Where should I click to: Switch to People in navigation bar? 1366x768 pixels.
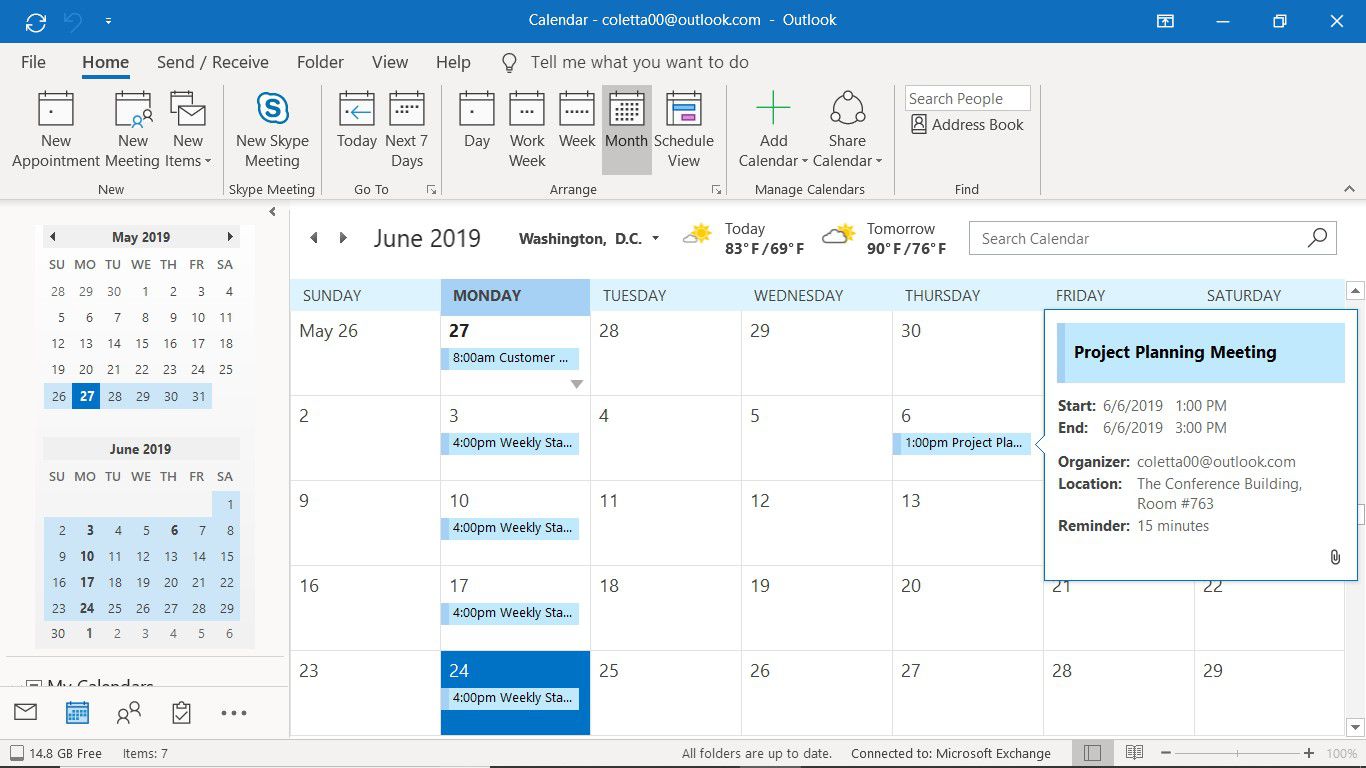129,712
